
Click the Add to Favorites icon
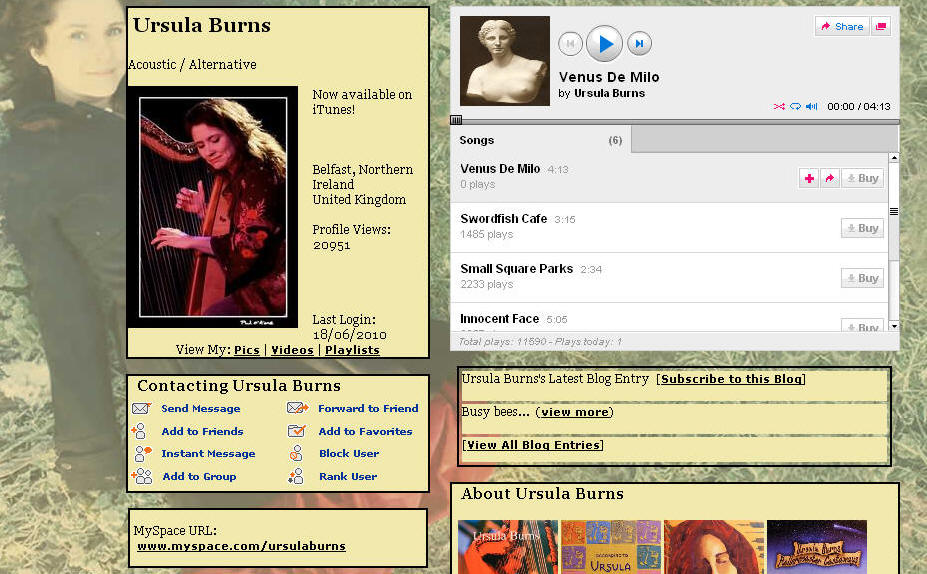[x=297, y=431]
